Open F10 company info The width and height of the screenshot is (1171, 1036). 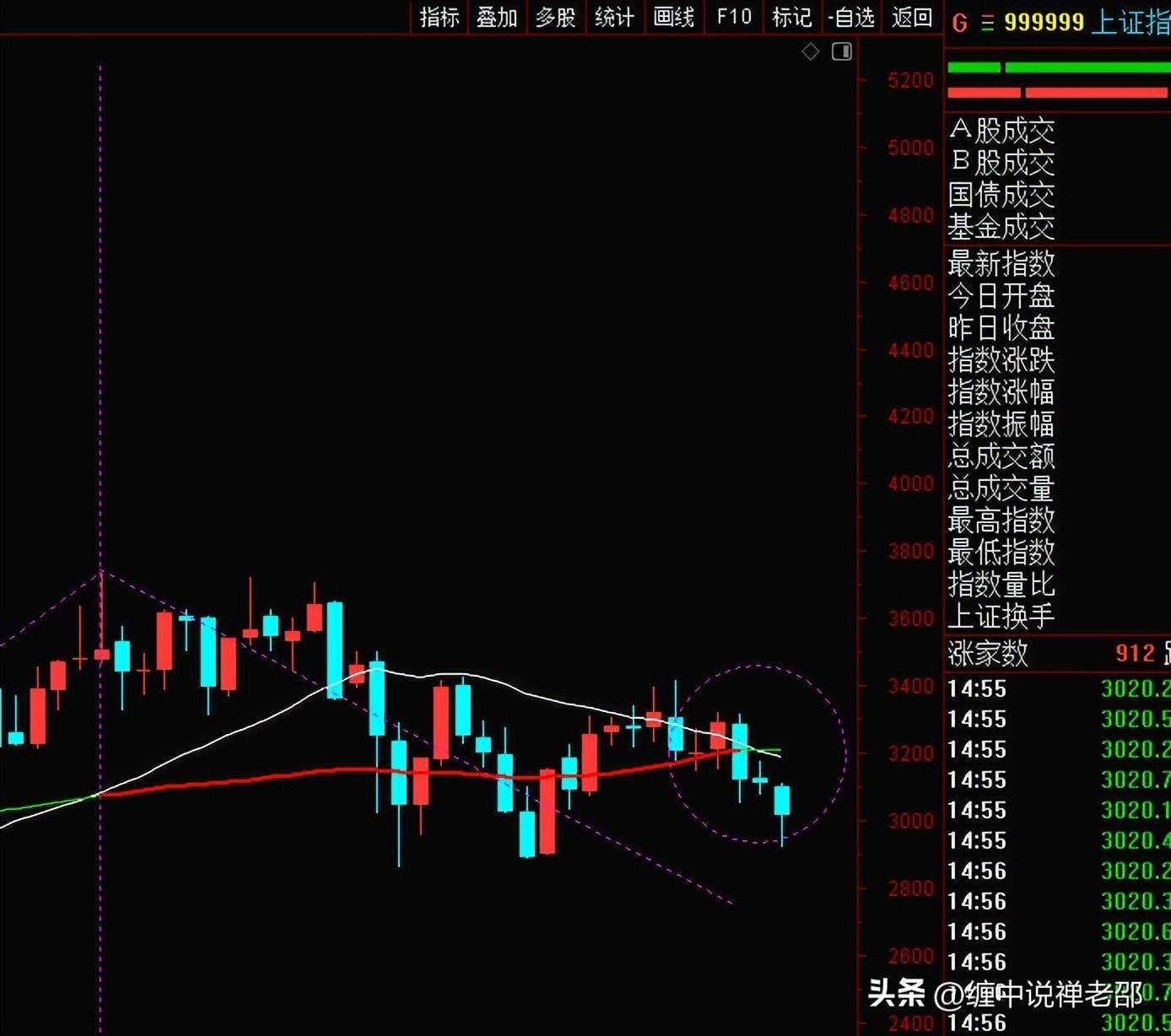[734, 17]
